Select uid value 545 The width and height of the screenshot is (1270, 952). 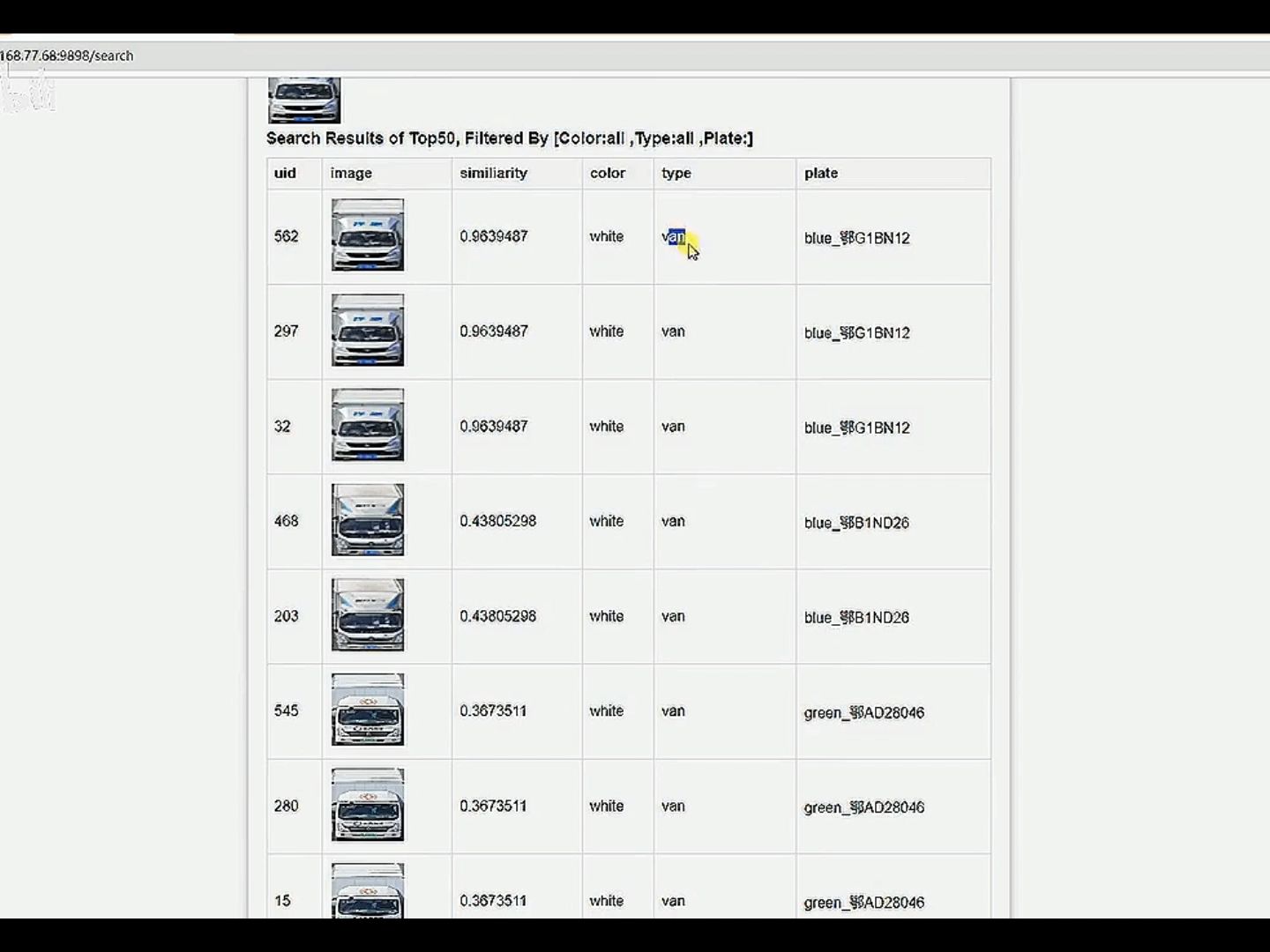tap(286, 710)
